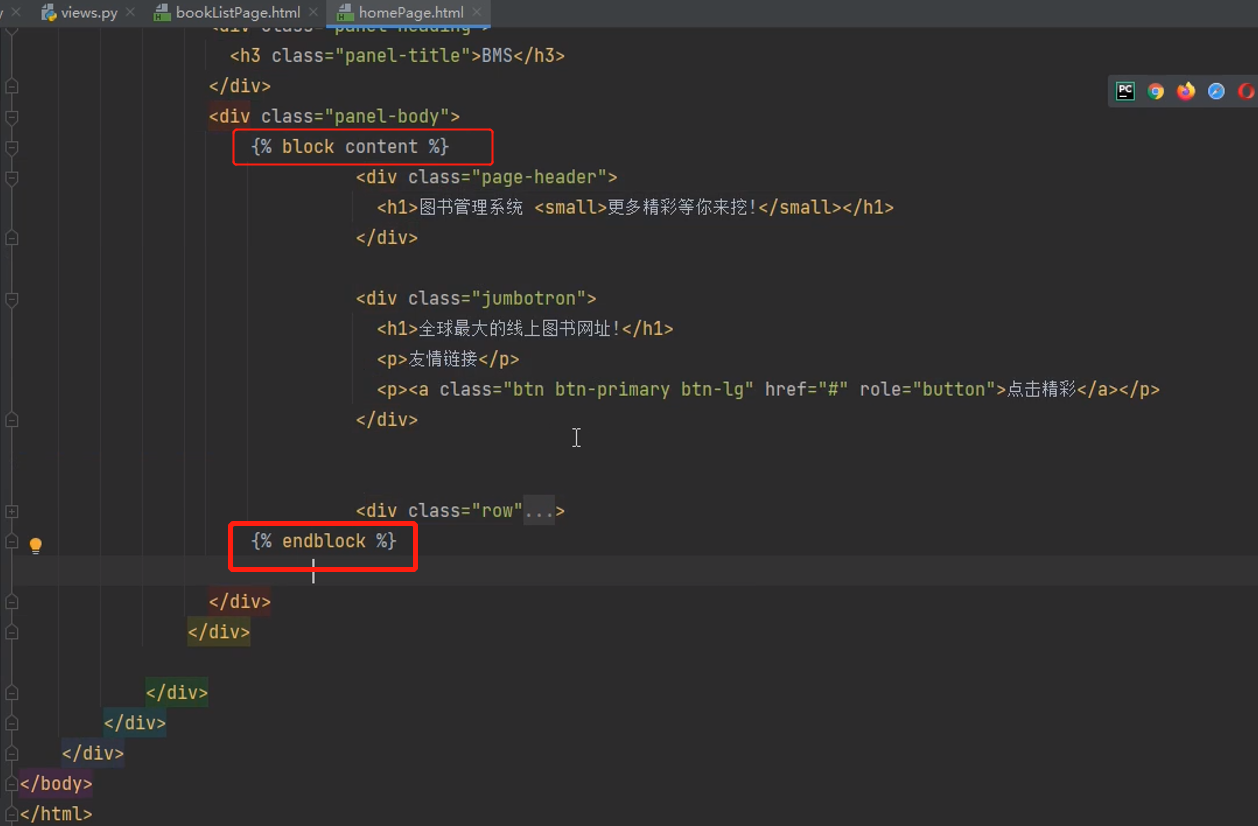Image resolution: width=1258 pixels, height=826 pixels.
Task: Click the closing </html> tag
Action: [56, 814]
